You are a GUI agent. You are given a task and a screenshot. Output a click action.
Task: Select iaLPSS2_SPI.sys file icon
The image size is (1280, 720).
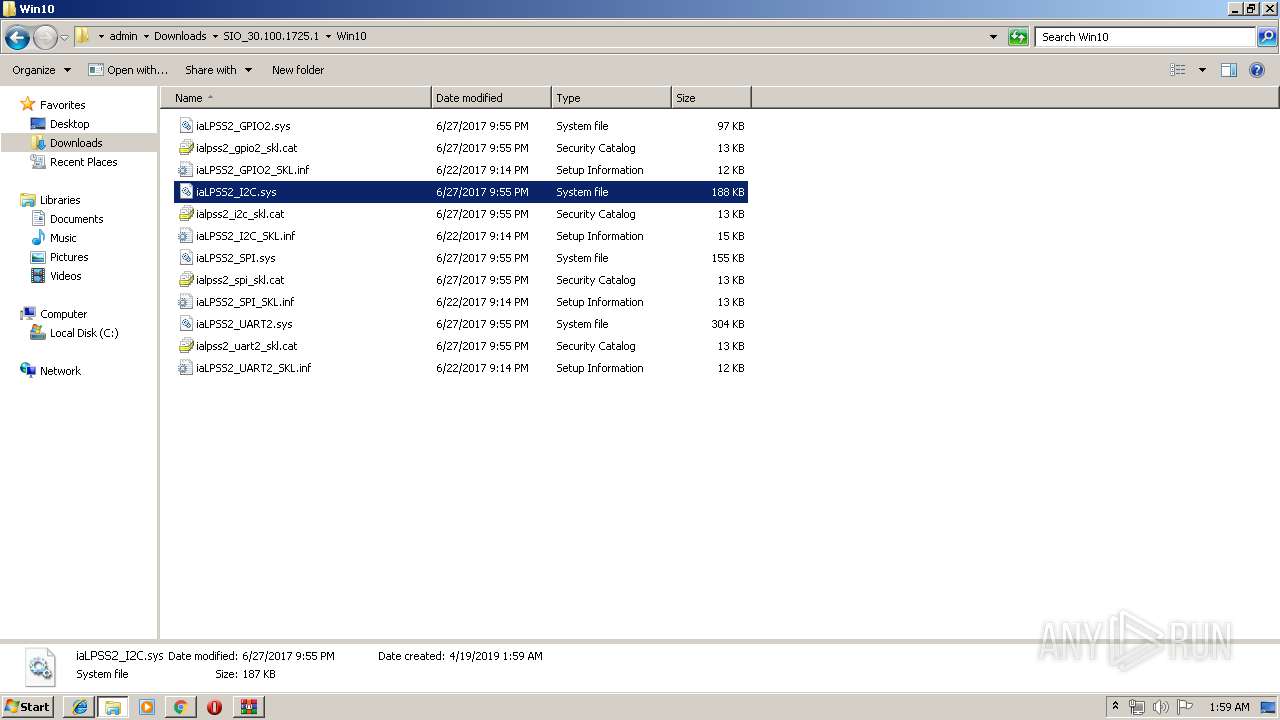(185, 258)
